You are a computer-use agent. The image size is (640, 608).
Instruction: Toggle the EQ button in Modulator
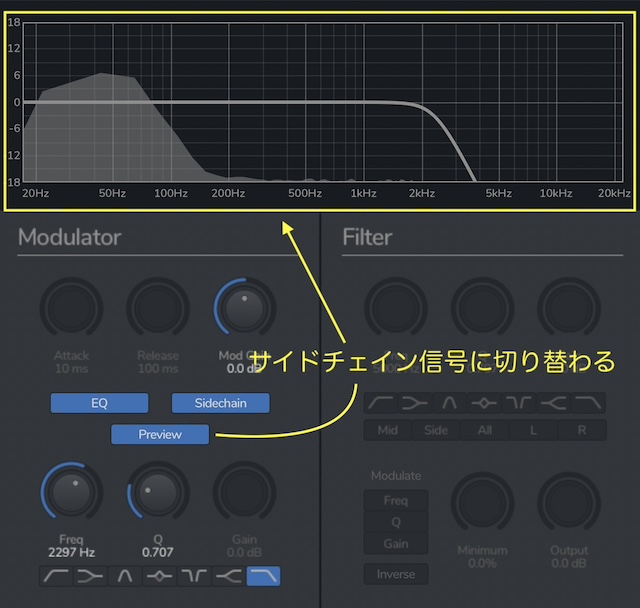pos(99,403)
